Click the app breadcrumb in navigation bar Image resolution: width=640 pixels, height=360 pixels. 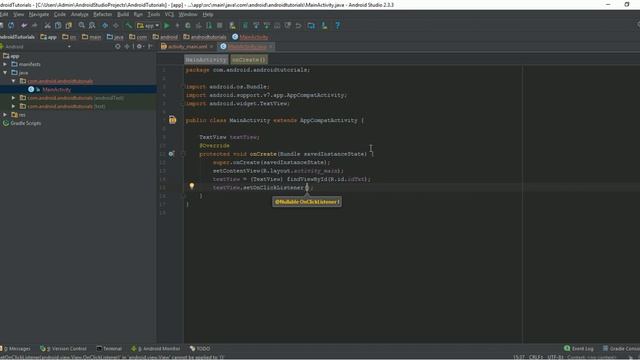49,37
